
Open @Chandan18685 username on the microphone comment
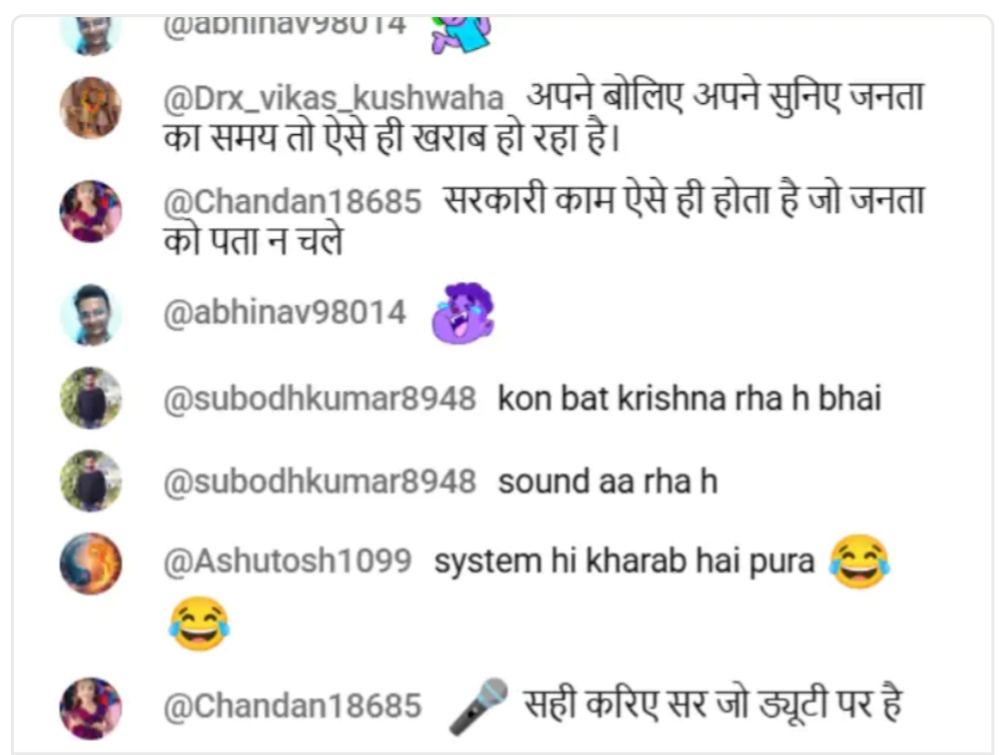tap(292, 706)
